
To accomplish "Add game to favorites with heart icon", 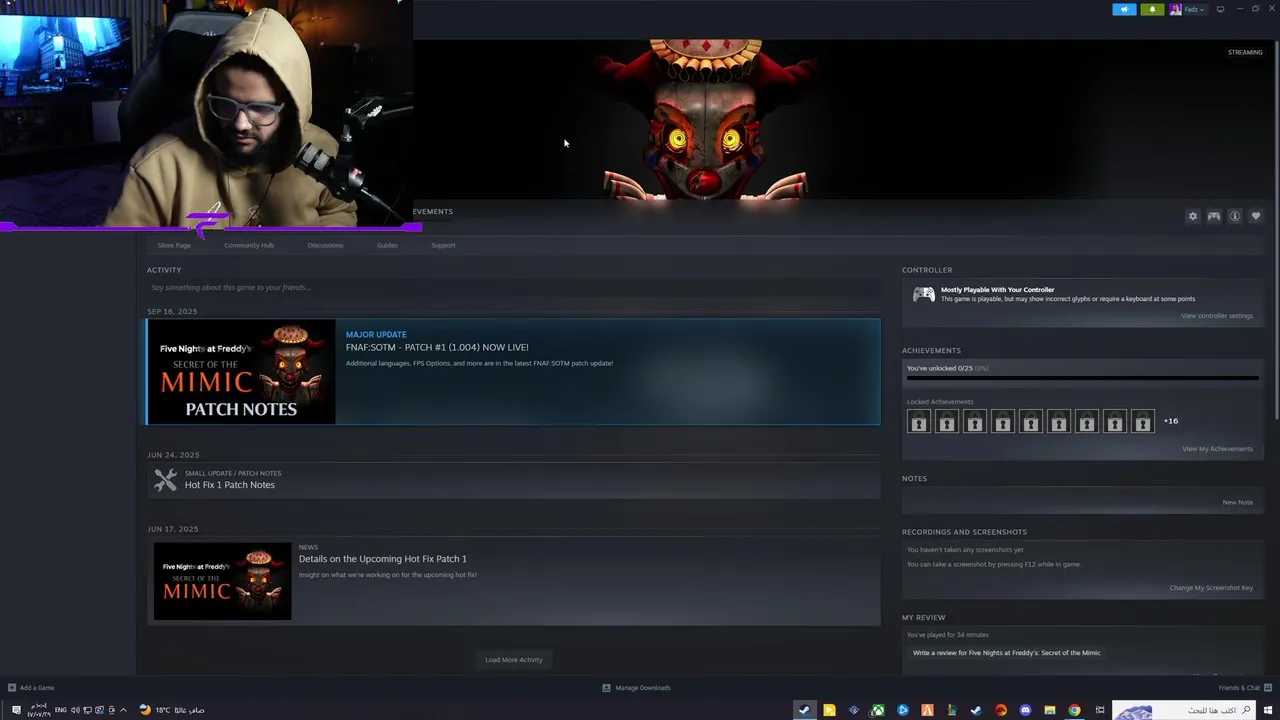I will click(x=1256, y=216).
